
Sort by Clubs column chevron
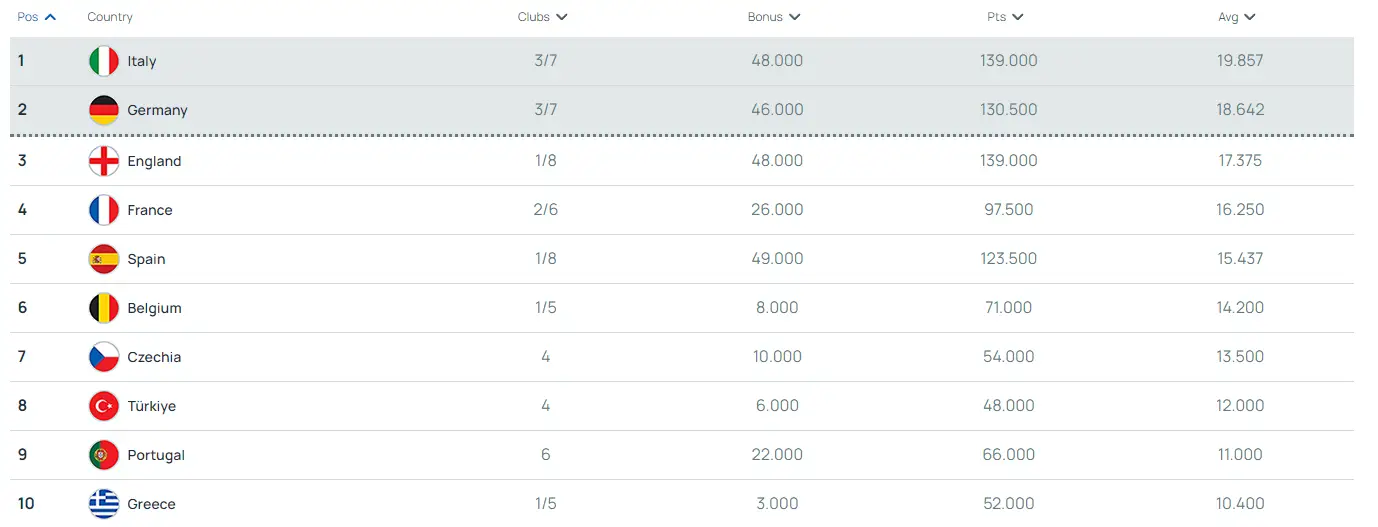tap(562, 17)
